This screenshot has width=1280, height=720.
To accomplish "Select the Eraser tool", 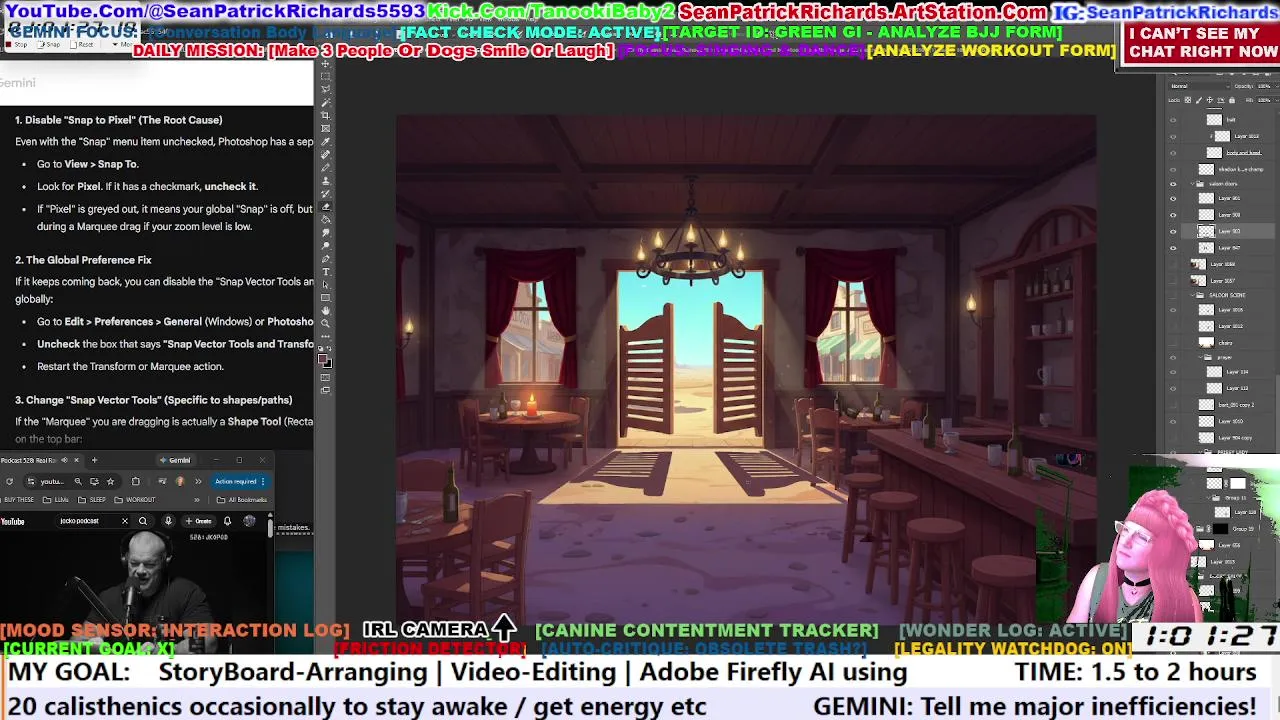I will [x=325, y=207].
